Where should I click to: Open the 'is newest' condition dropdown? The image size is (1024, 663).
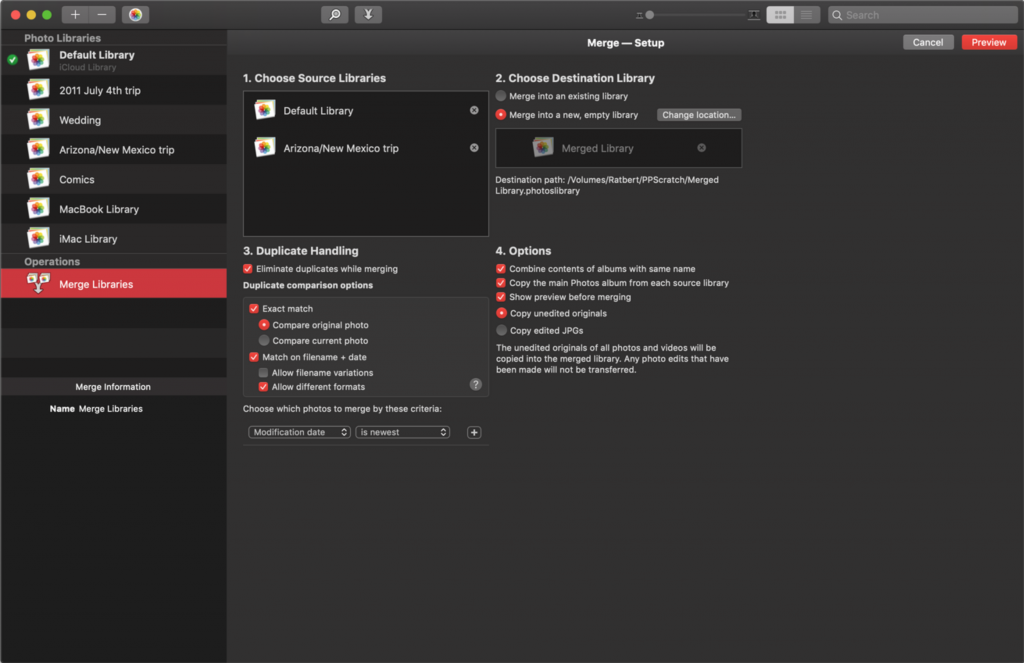coord(403,432)
